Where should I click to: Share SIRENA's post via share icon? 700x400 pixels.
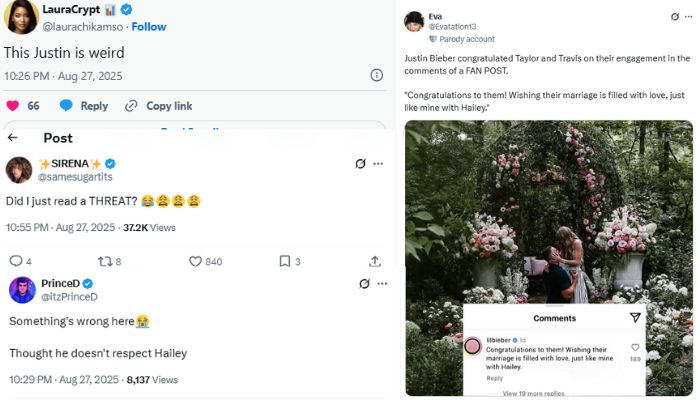[x=374, y=261]
